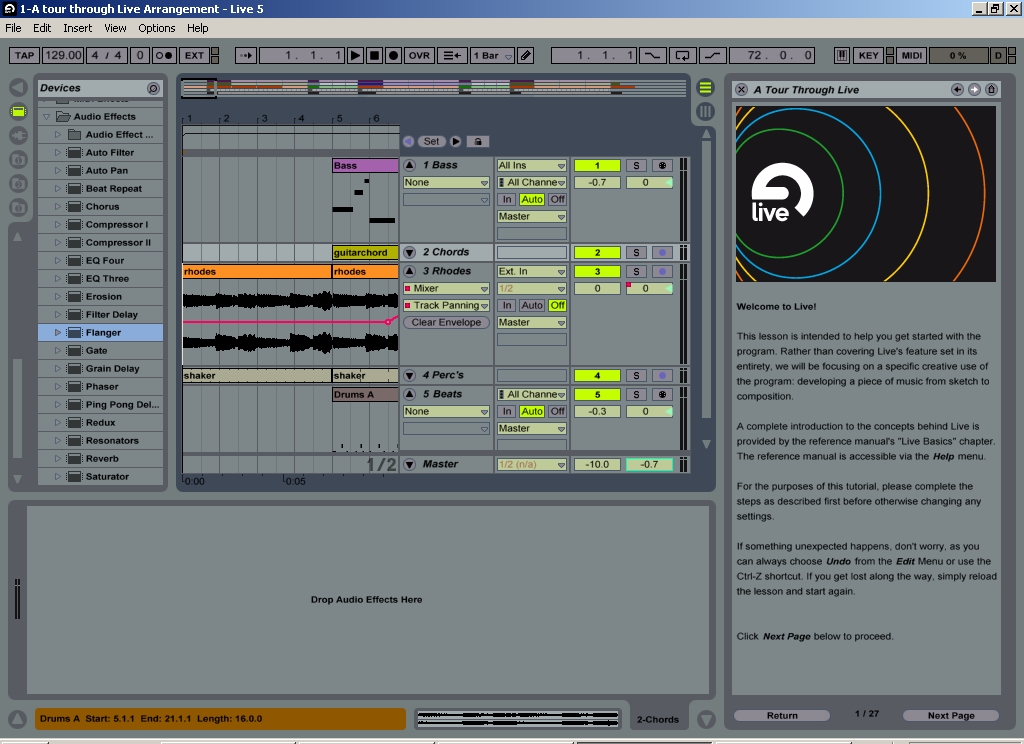Click Next Page in the lesson
This screenshot has width=1024, height=744.
pyautogui.click(x=951, y=715)
